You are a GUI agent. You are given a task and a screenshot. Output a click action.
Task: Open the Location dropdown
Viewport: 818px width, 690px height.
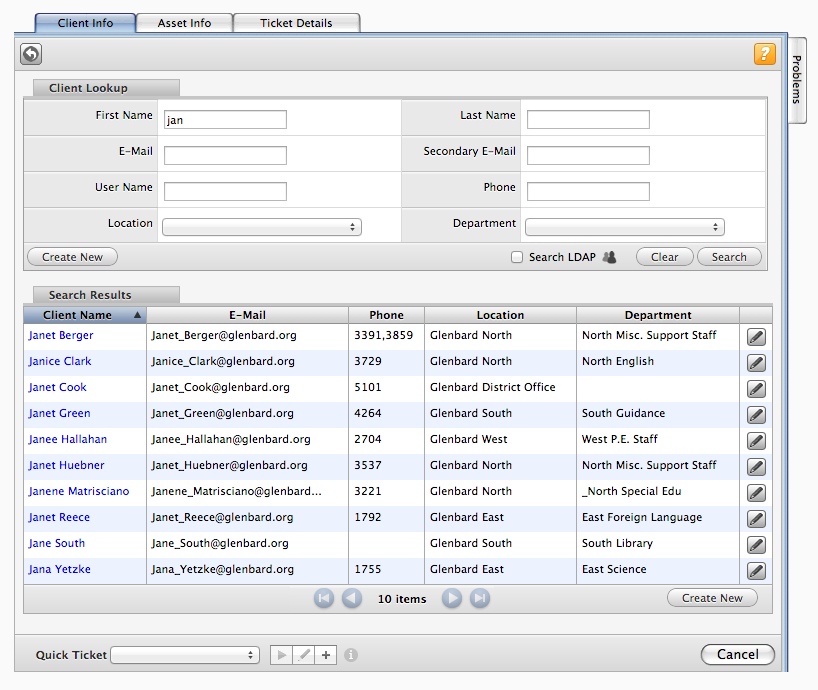coord(262,227)
